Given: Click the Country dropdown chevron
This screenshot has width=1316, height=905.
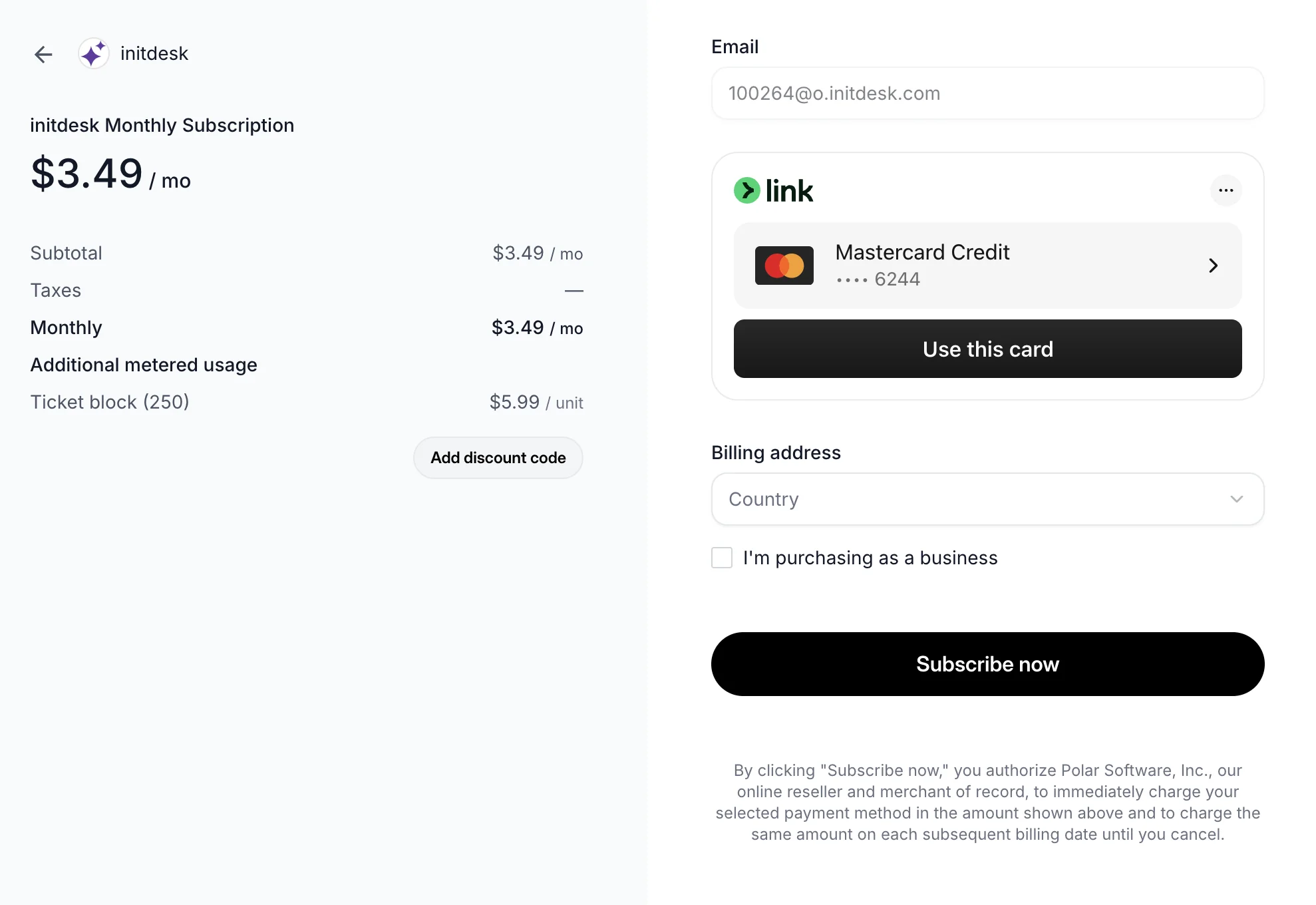Looking at the screenshot, I should (x=1236, y=498).
